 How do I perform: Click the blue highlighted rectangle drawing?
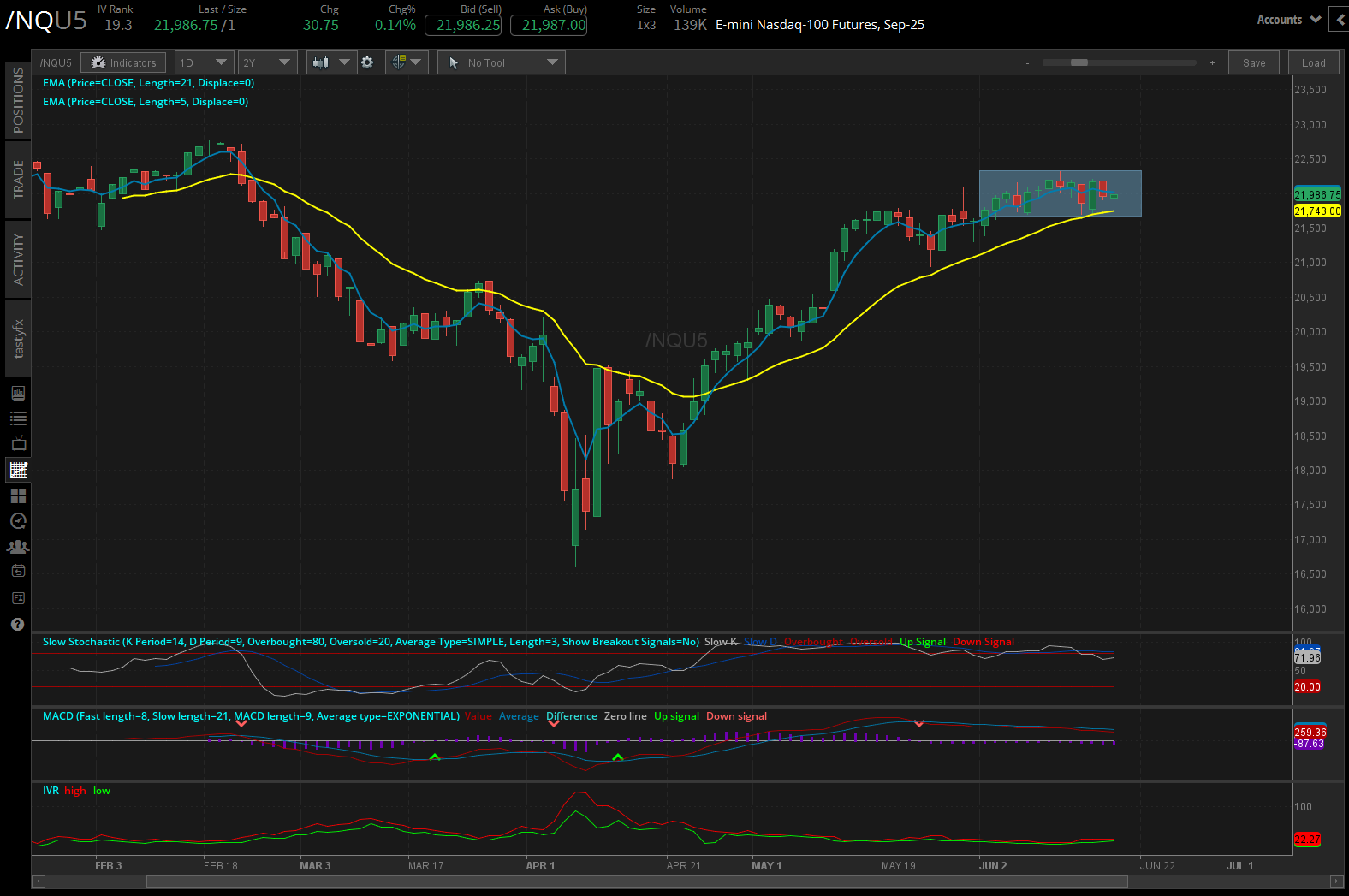tap(1061, 193)
